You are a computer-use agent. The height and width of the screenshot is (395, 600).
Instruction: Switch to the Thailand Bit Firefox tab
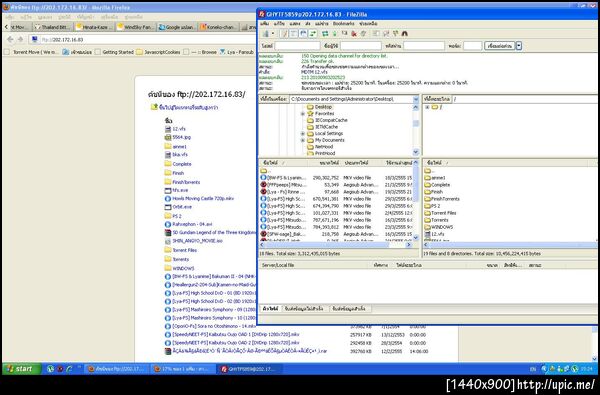pyautogui.click(x=52, y=27)
